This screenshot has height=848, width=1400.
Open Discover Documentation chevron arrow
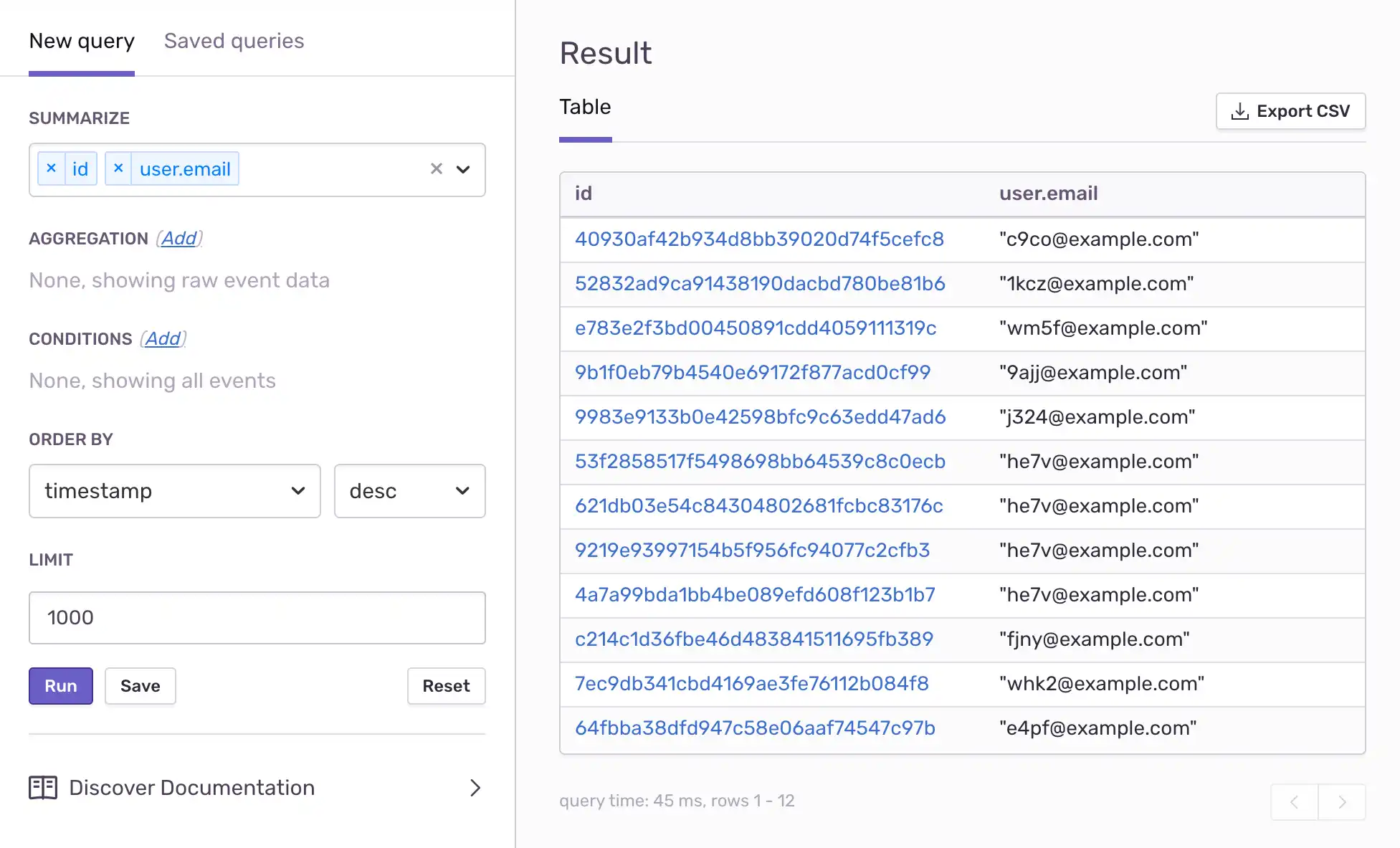coord(475,788)
